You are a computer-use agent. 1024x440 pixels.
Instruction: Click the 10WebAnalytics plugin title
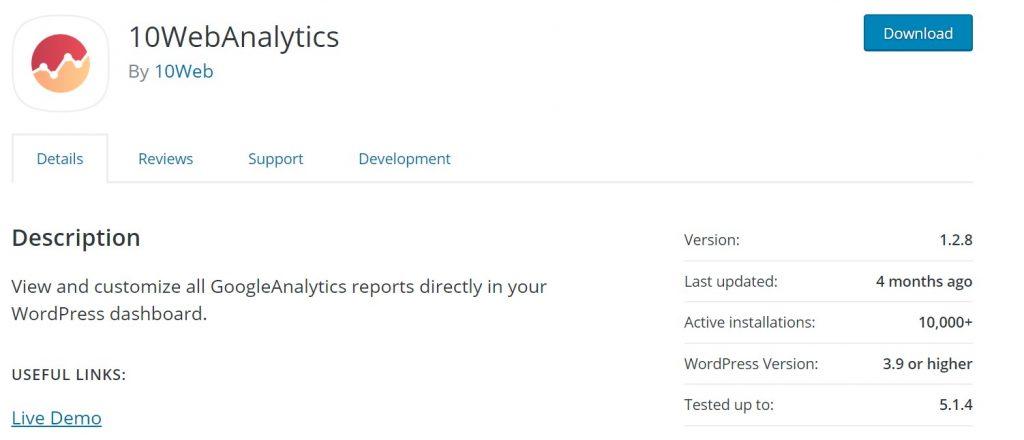click(233, 37)
